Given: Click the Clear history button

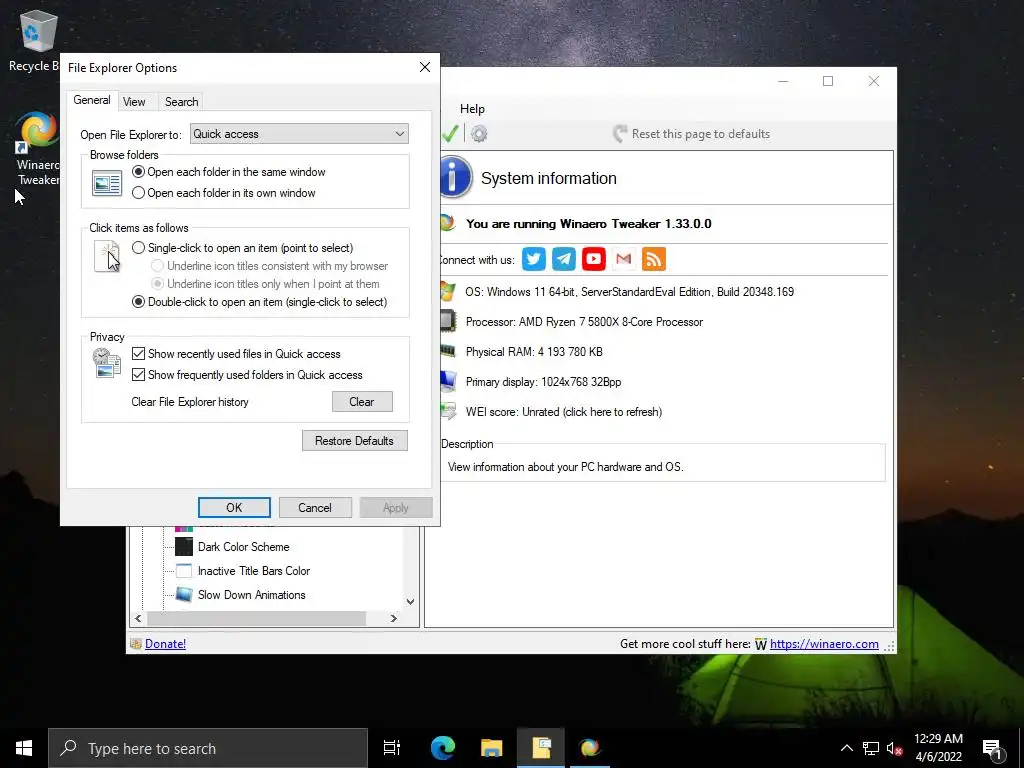Looking at the screenshot, I should click(x=362, y=402).
